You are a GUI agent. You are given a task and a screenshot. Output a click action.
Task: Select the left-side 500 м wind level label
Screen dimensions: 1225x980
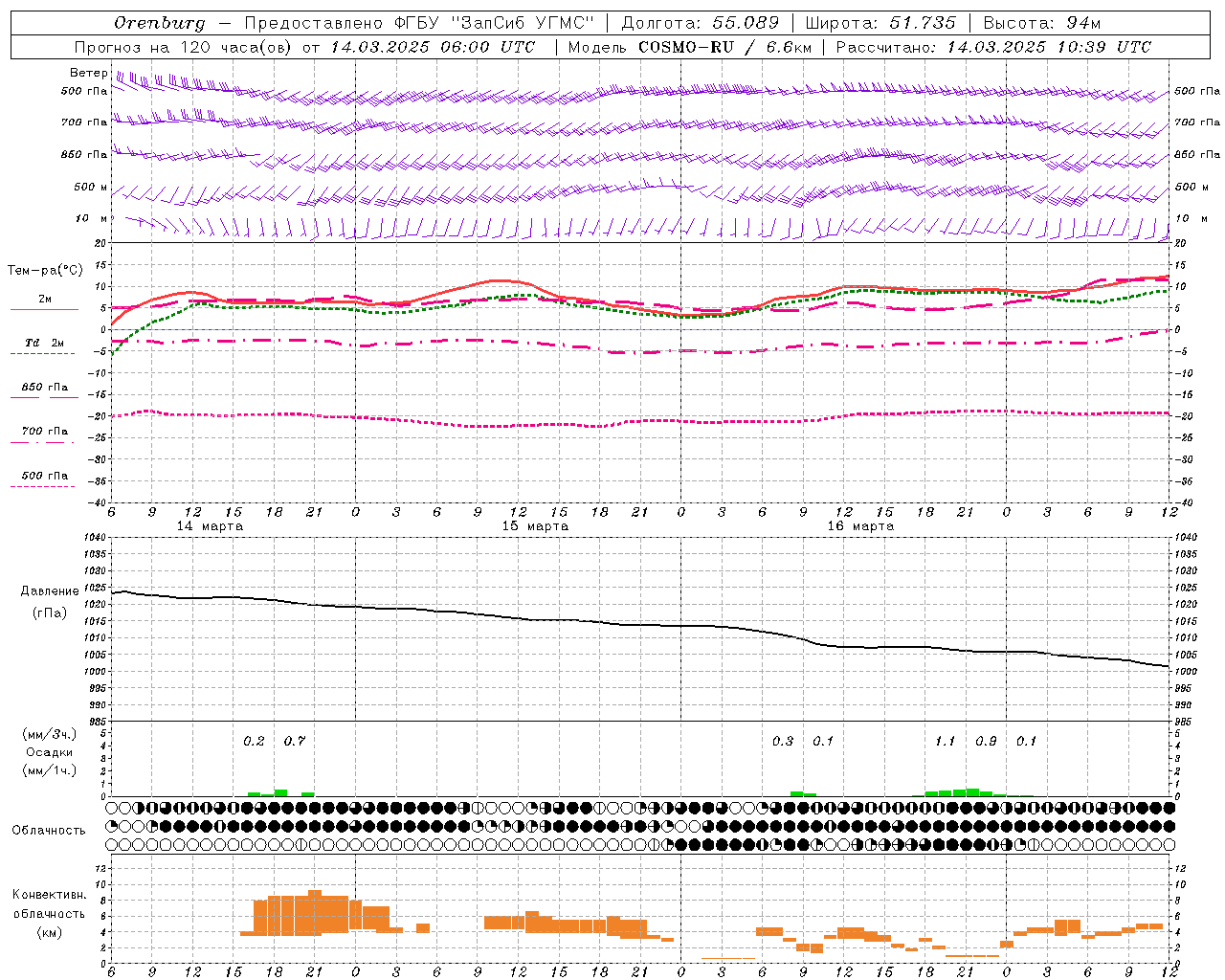coord(91,187)
